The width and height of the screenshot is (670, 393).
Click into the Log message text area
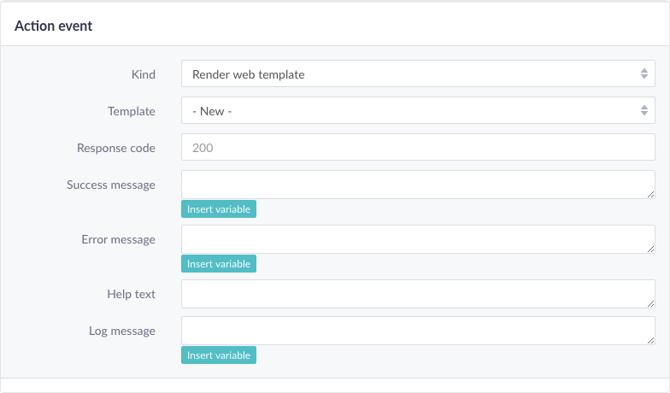pos(418,331)
